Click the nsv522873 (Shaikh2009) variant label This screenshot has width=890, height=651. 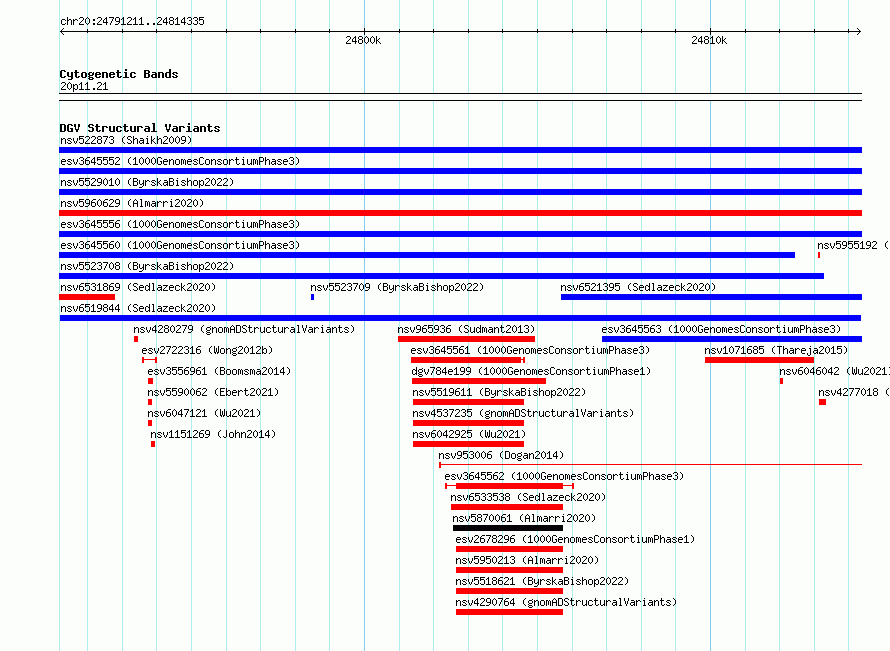point(126,140)
